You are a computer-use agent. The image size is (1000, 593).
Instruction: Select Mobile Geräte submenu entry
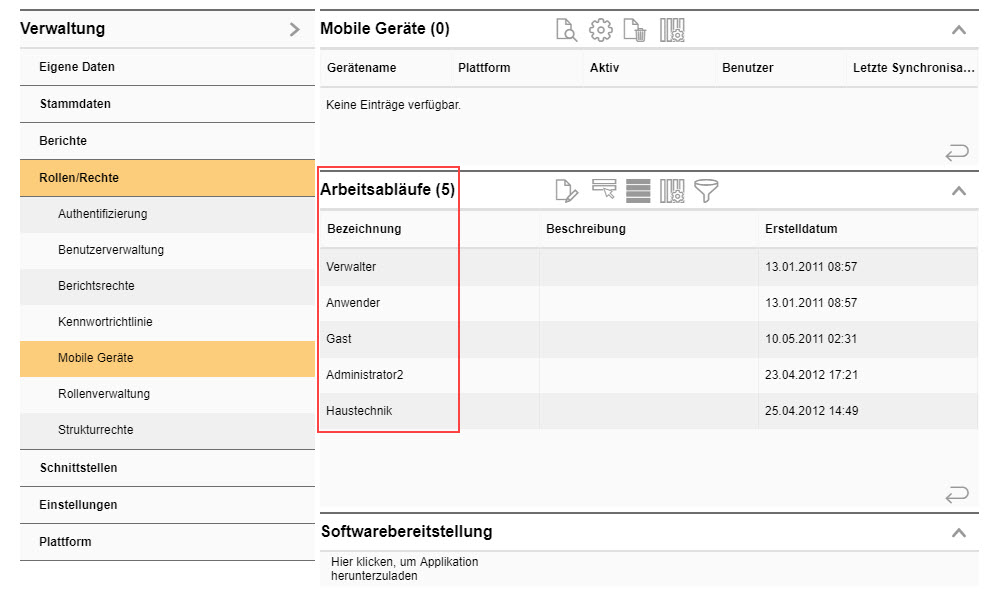click(x=167, y=358)
